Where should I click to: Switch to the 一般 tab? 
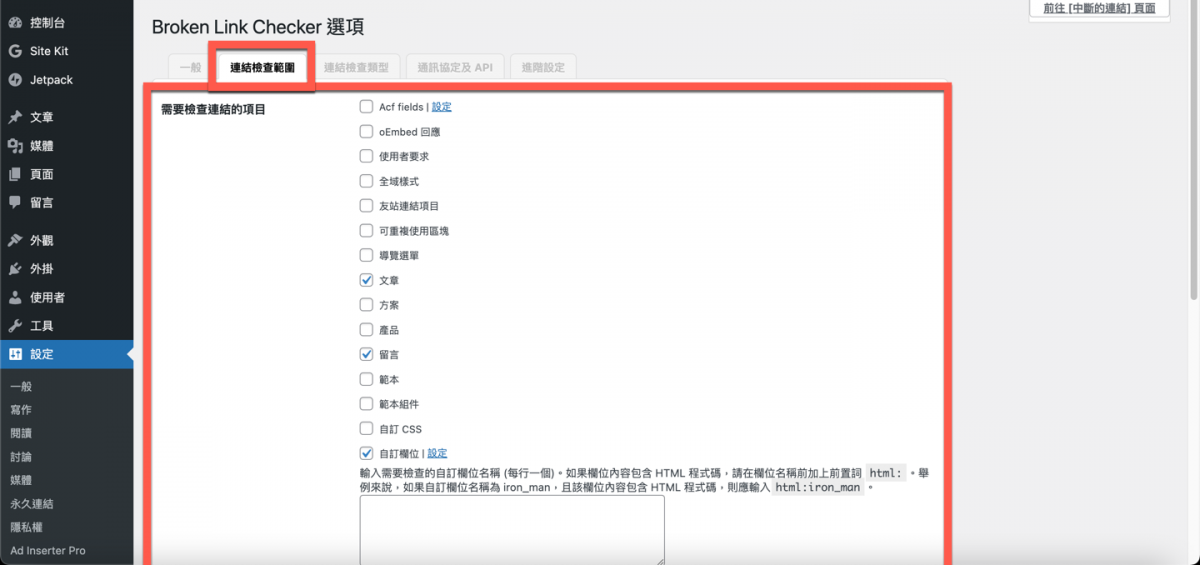coord(190,67)
